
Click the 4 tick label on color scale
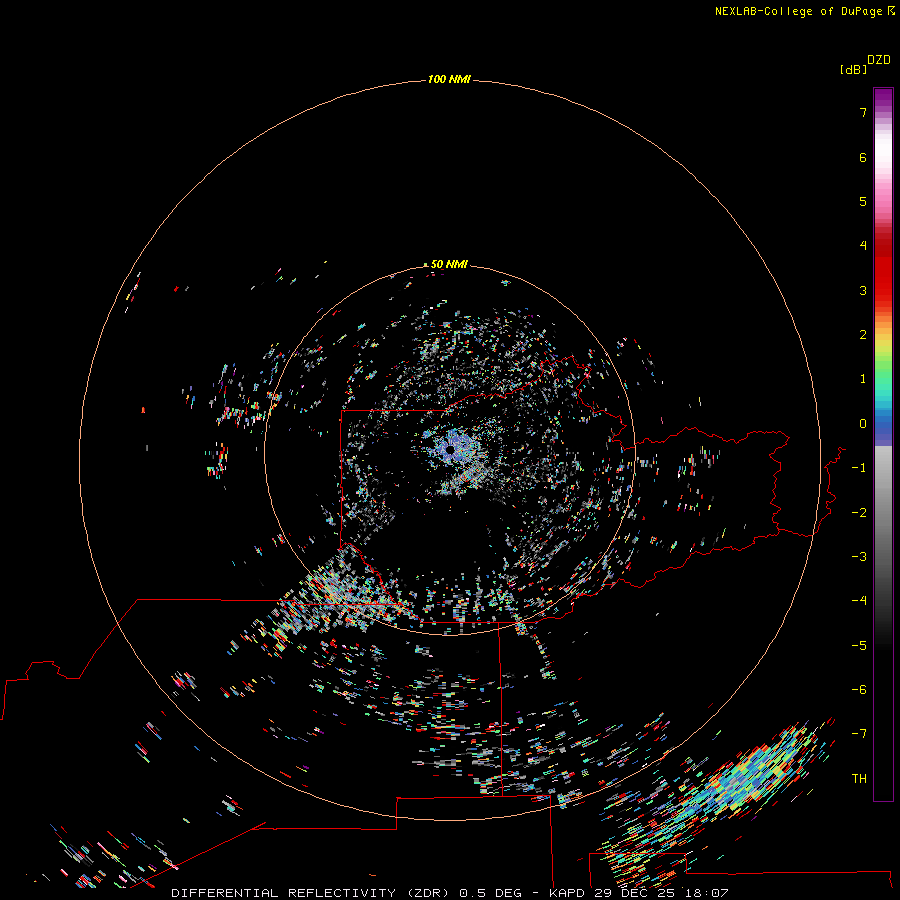click(x=863, y=246)
